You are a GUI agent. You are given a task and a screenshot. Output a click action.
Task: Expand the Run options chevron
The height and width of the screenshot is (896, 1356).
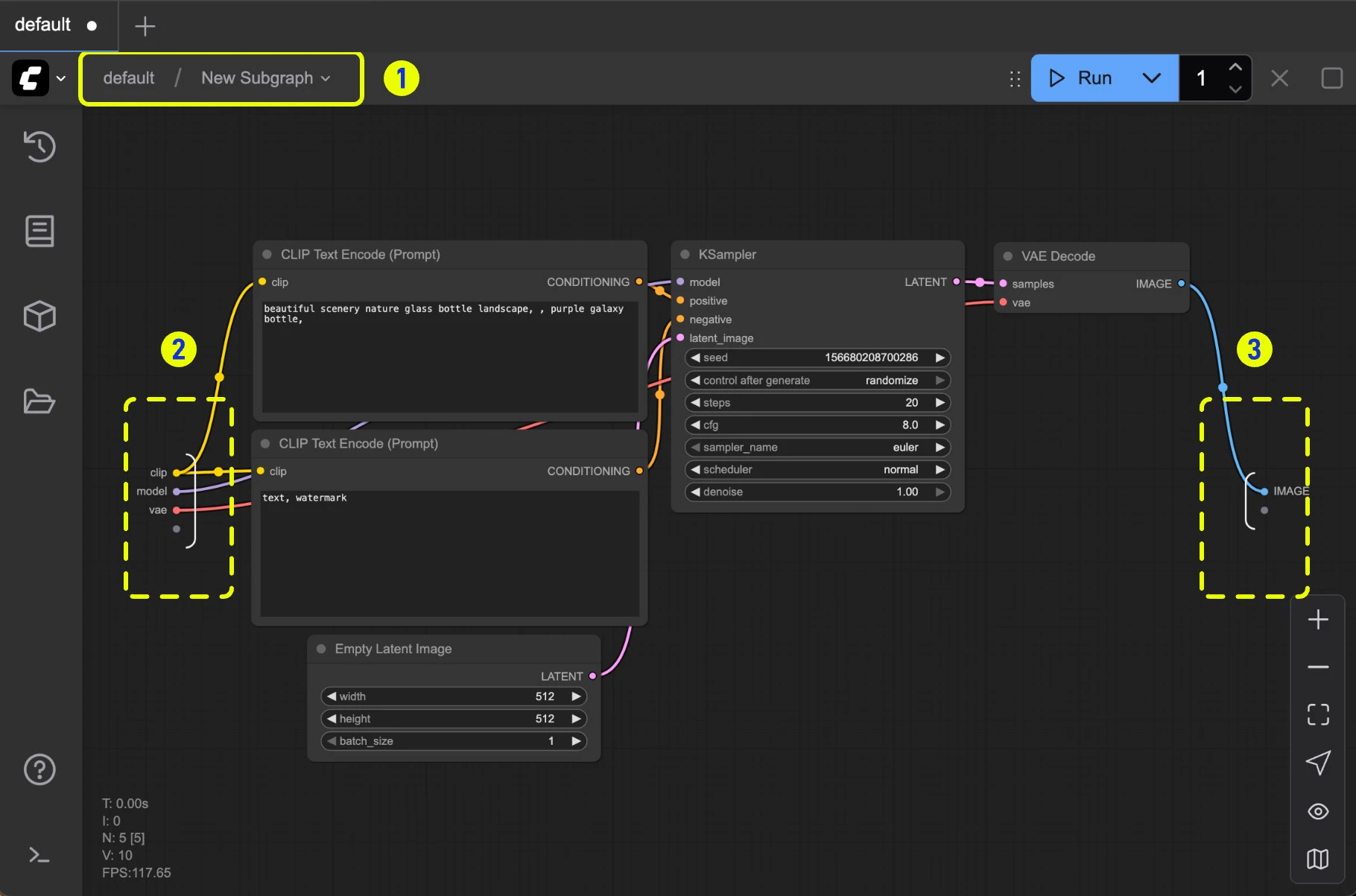(1152, 77)
